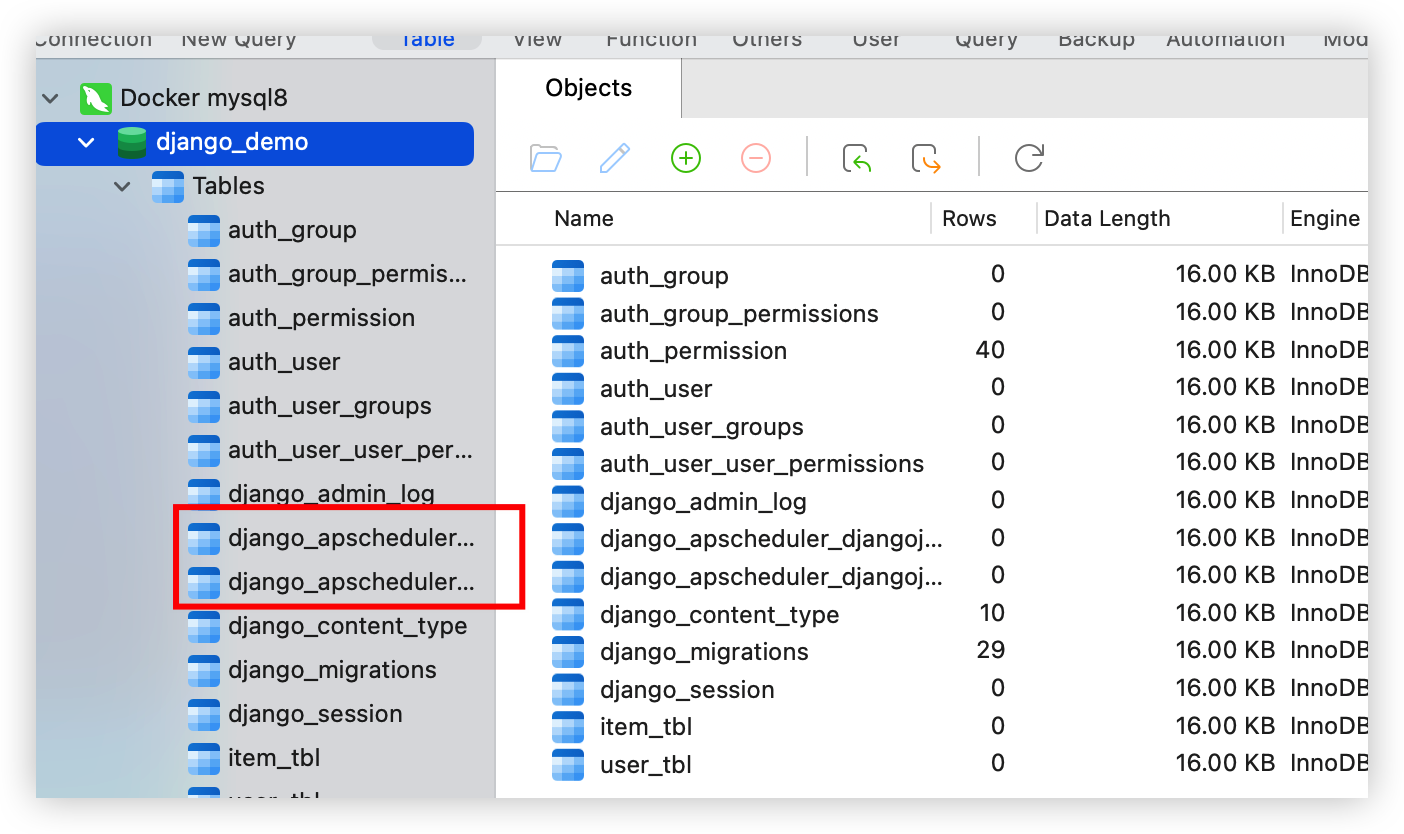
Task: Click the Design Table pencil icon
Action: click(614, 158)
